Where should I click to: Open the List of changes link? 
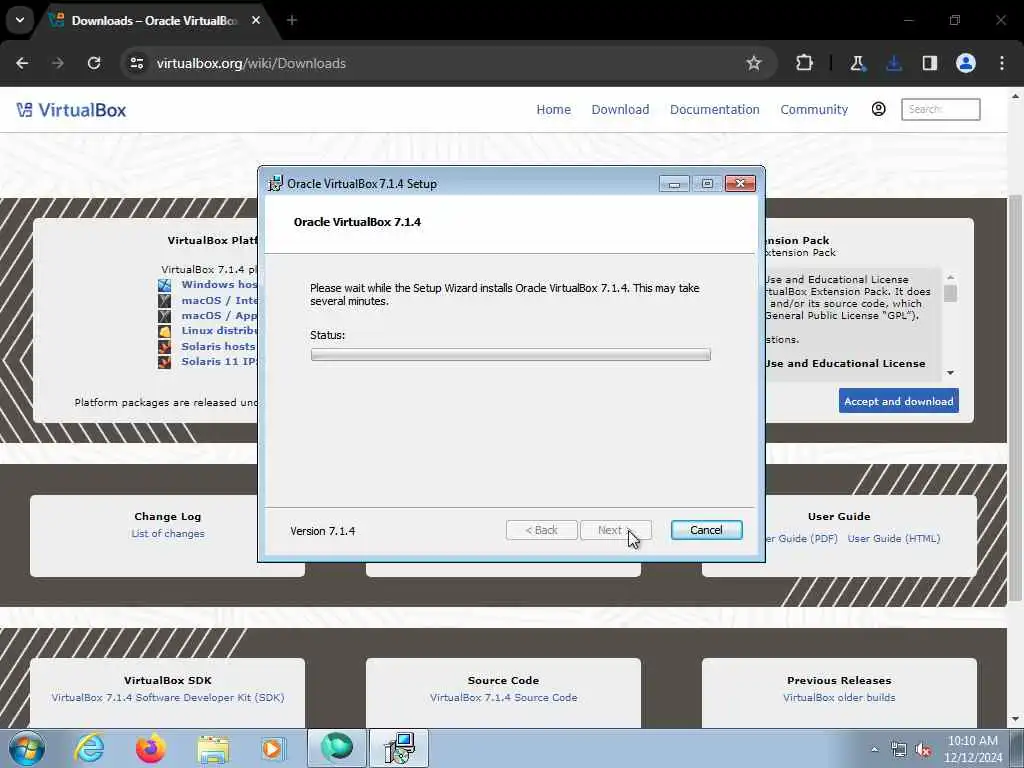(x=168, y=534)
